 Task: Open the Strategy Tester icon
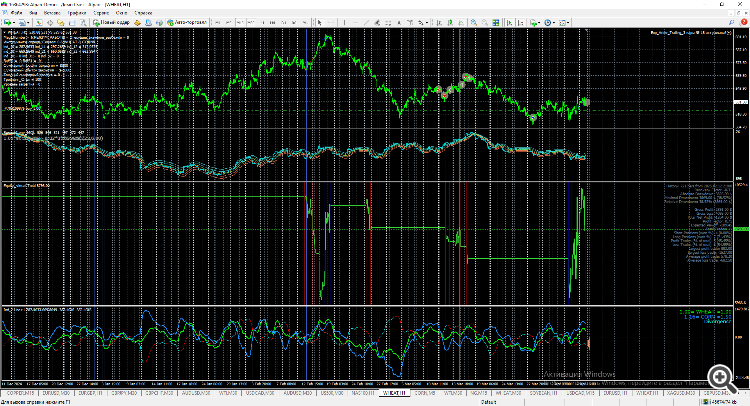(x=83, y=22)
